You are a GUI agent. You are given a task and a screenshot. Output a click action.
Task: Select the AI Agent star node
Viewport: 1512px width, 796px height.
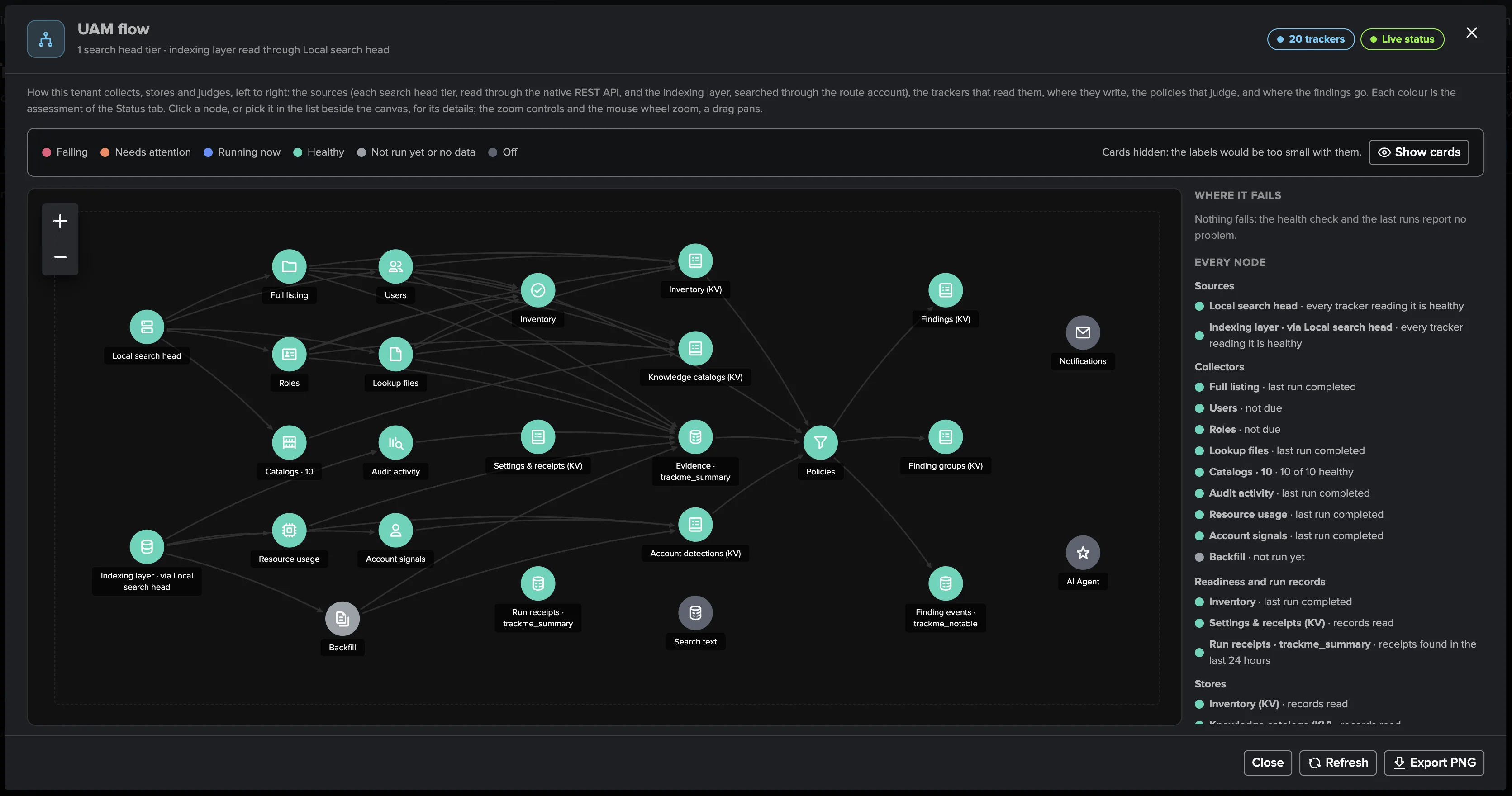(x=1083, y=553)
